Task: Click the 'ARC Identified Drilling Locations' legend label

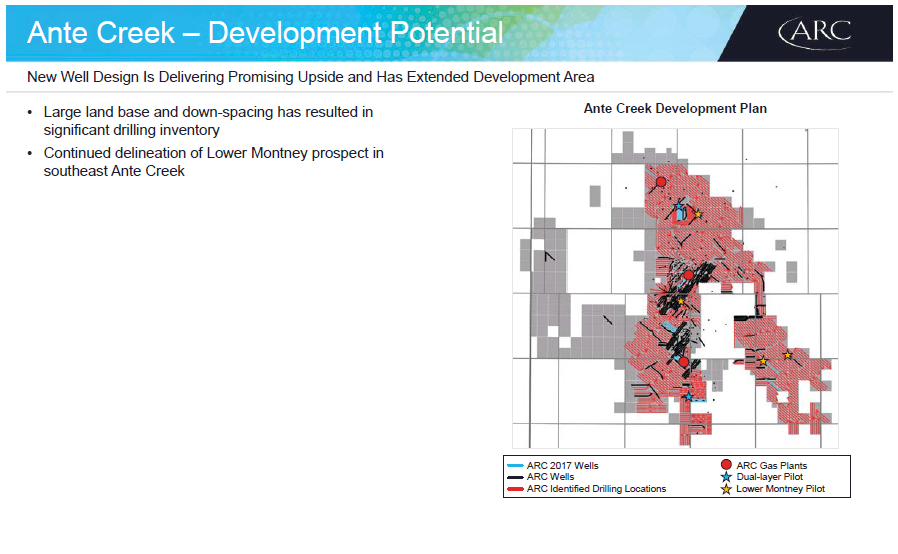Action: coord(596,489)
